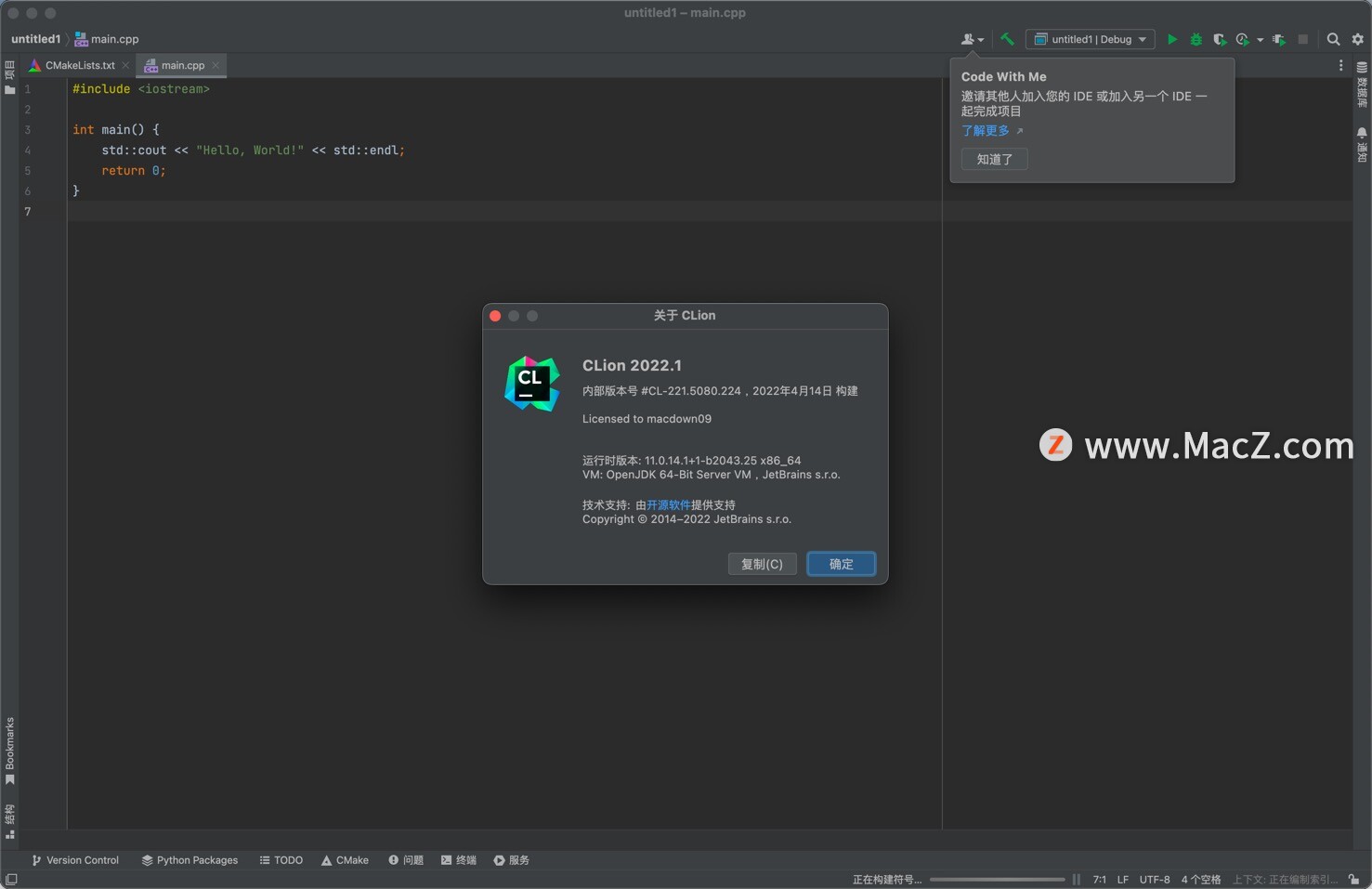Image resolution: width=1372 pixels, height=889 pixels.
Task: Pause the background indexing task
Action: pyautogui.click(x=1076, y=880)
